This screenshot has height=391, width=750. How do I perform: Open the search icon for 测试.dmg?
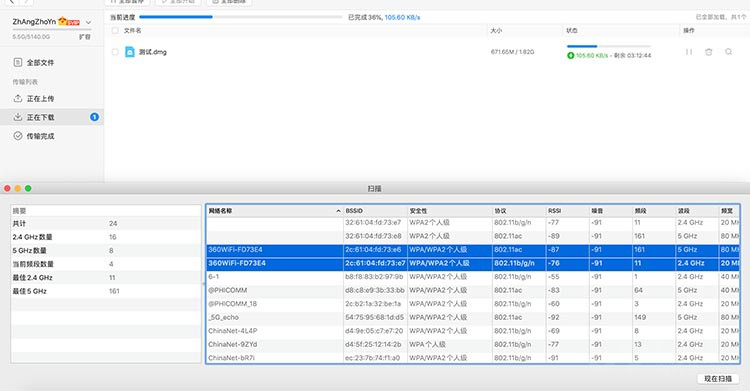click(728, 52)
